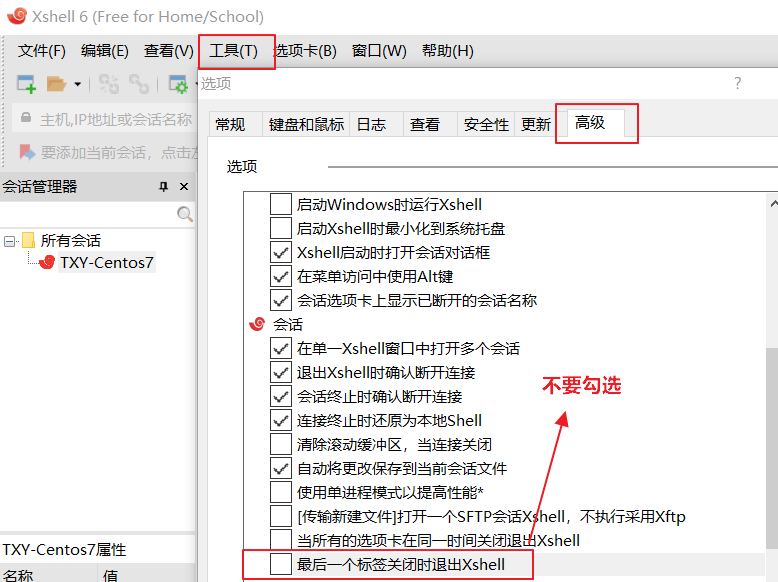Switch to the 更新 tab

coord(536,124)
